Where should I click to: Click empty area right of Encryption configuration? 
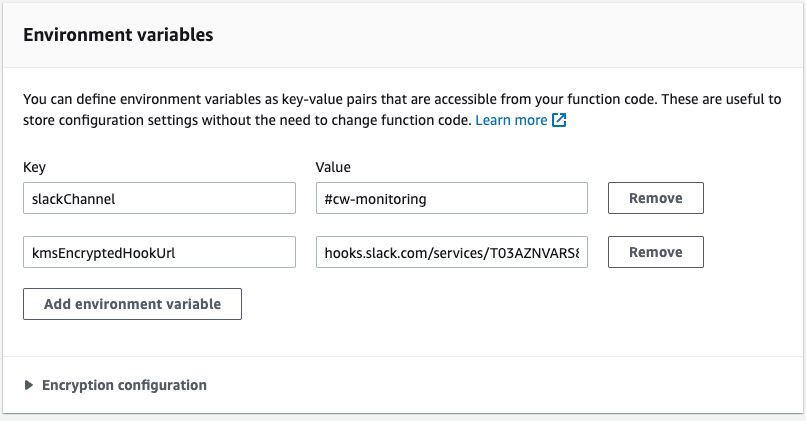pyautogui.click(x=500, y=385)
